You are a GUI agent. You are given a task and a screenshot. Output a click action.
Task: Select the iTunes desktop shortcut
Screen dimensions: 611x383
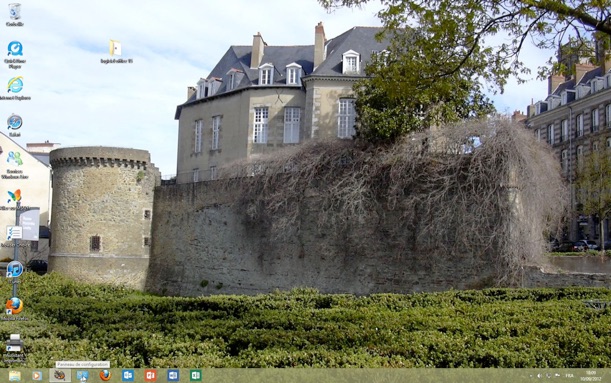(x=14, y=271)
